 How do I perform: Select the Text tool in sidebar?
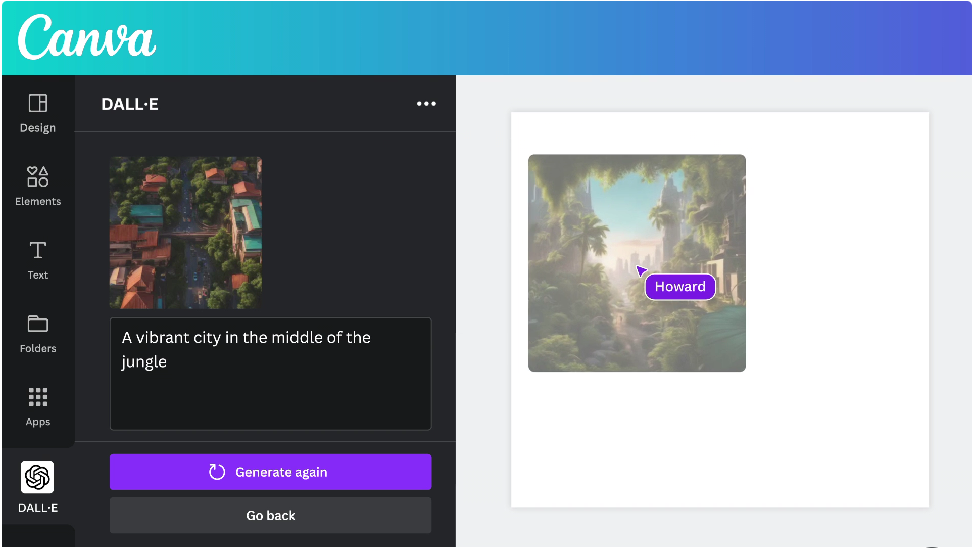[x=38, y=259]
